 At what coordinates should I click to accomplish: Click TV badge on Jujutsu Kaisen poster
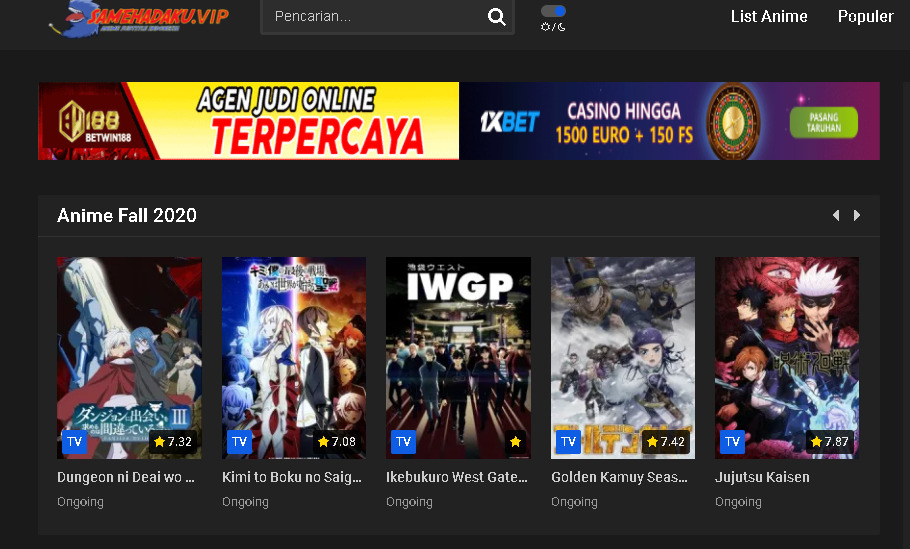[732, 442]
